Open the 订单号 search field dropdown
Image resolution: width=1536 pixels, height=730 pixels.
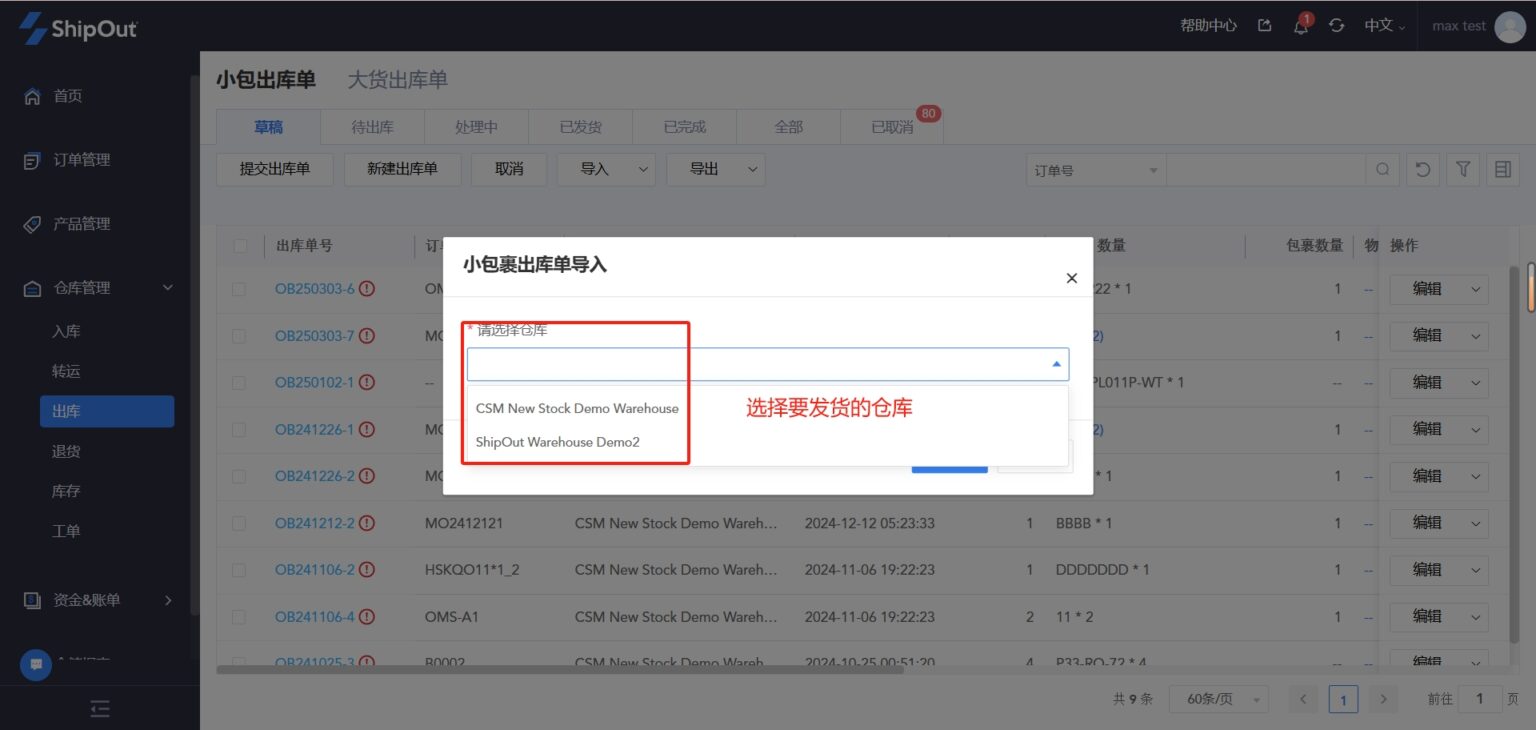[x=1093, y=169]
